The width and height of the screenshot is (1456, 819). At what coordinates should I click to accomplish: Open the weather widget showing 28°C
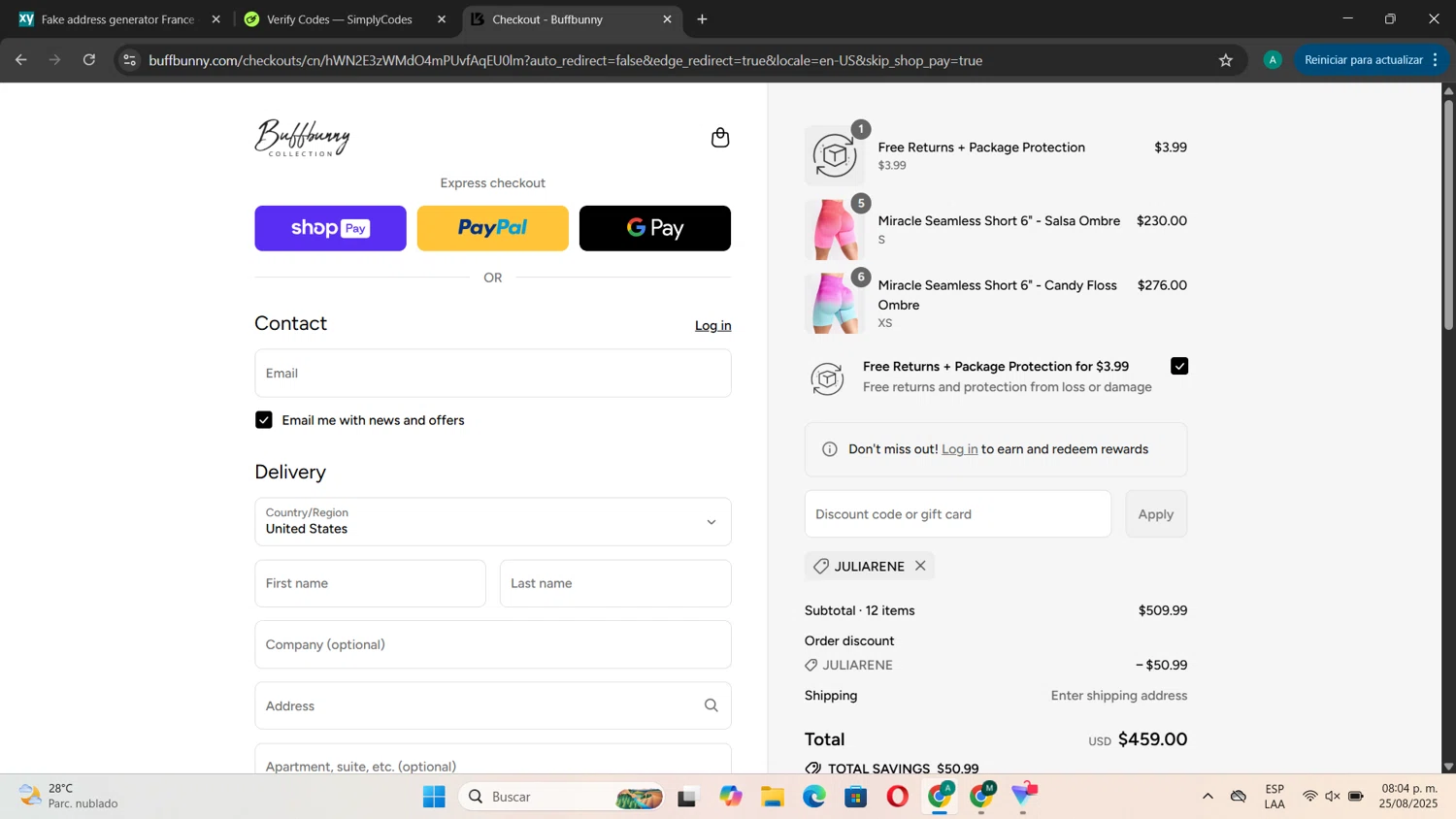click(68, 796)
